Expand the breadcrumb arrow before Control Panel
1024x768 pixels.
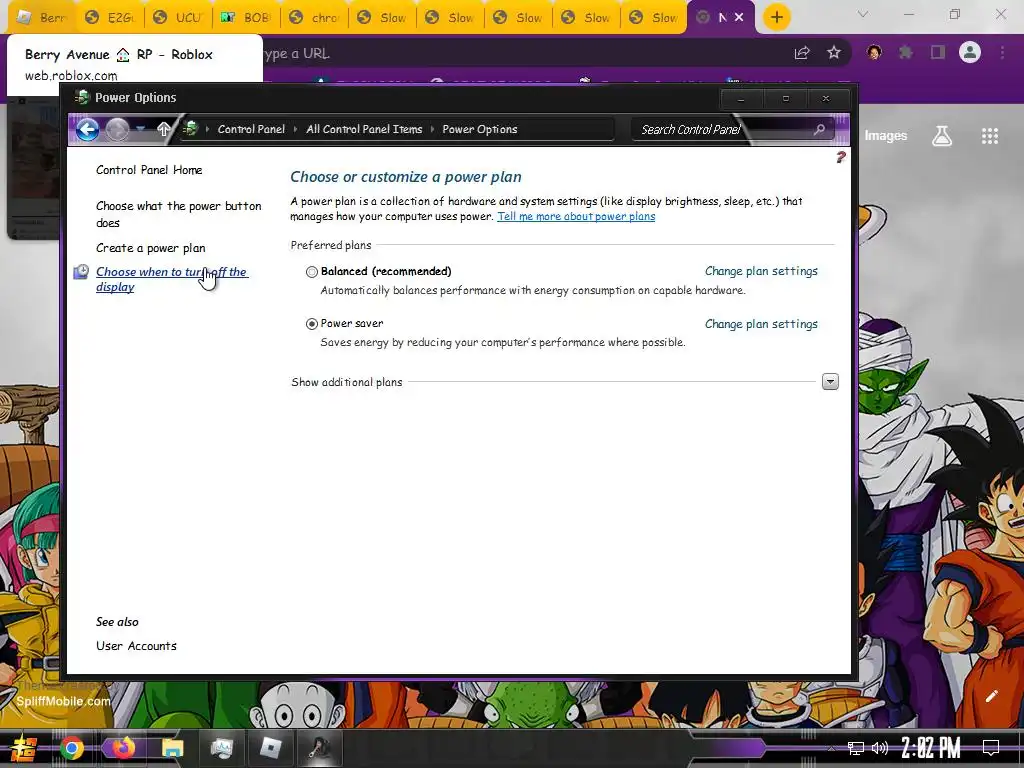208,129
